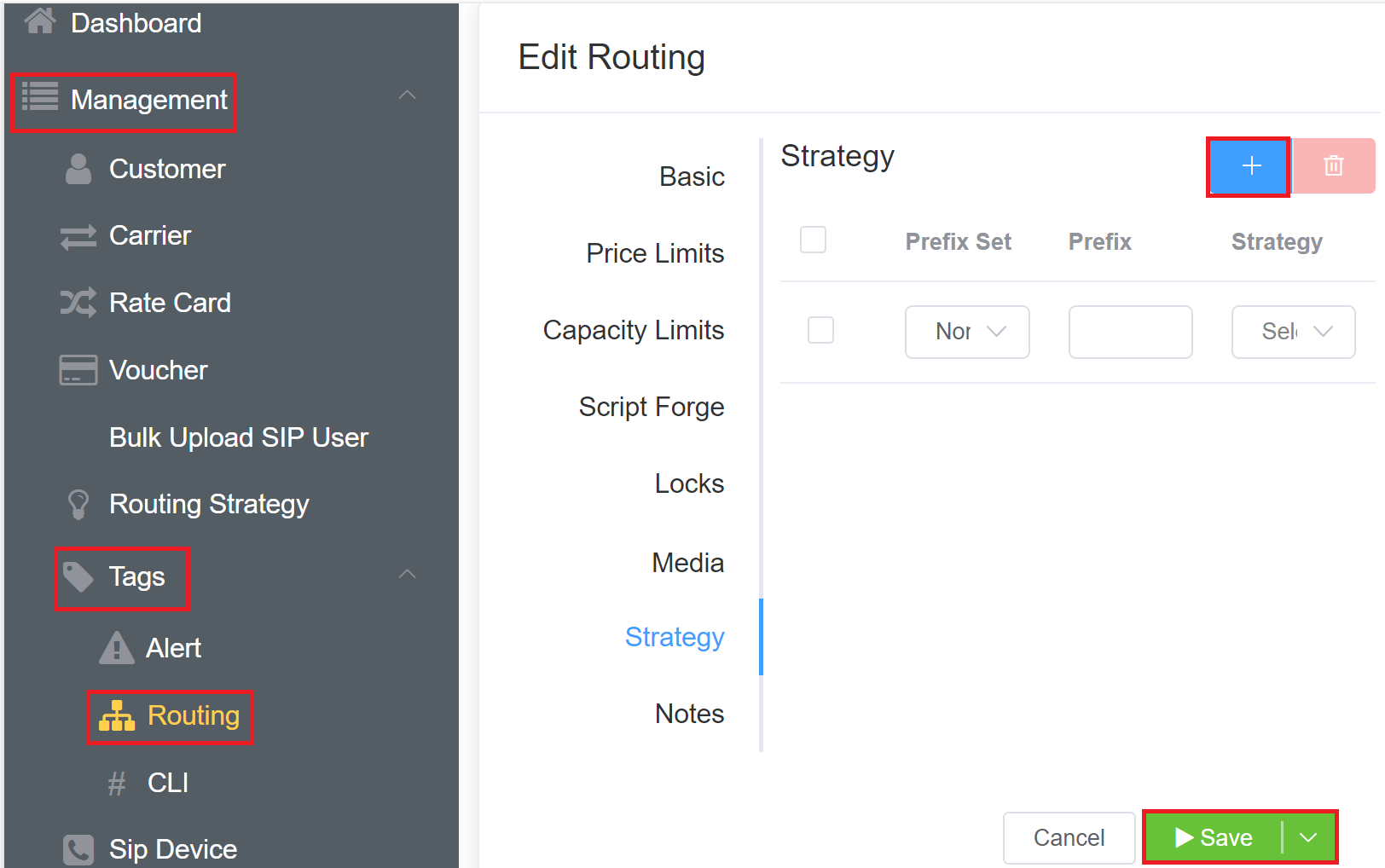The image size is (1385, 868).
Task: Collapse the Management menu section
Action: click(x=408, y=95)
